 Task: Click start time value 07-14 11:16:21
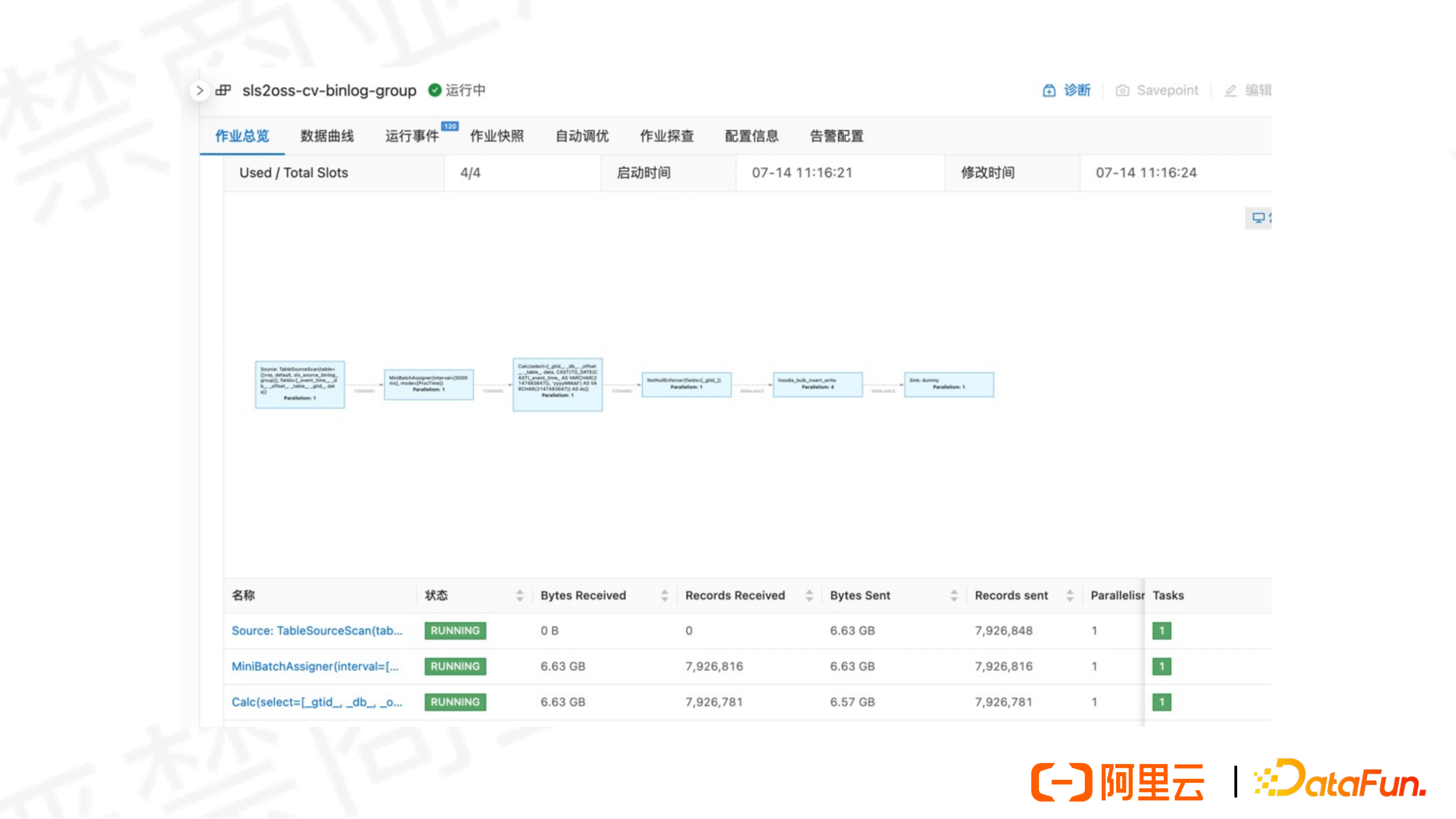pos(801,173)
